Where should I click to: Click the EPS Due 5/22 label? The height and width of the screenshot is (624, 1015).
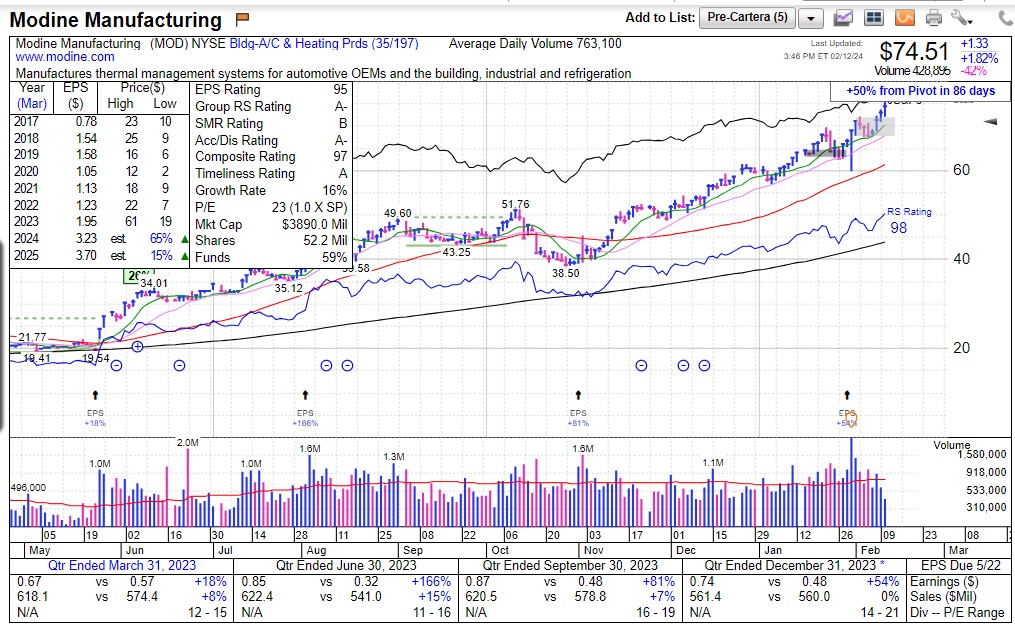[961, 565]
